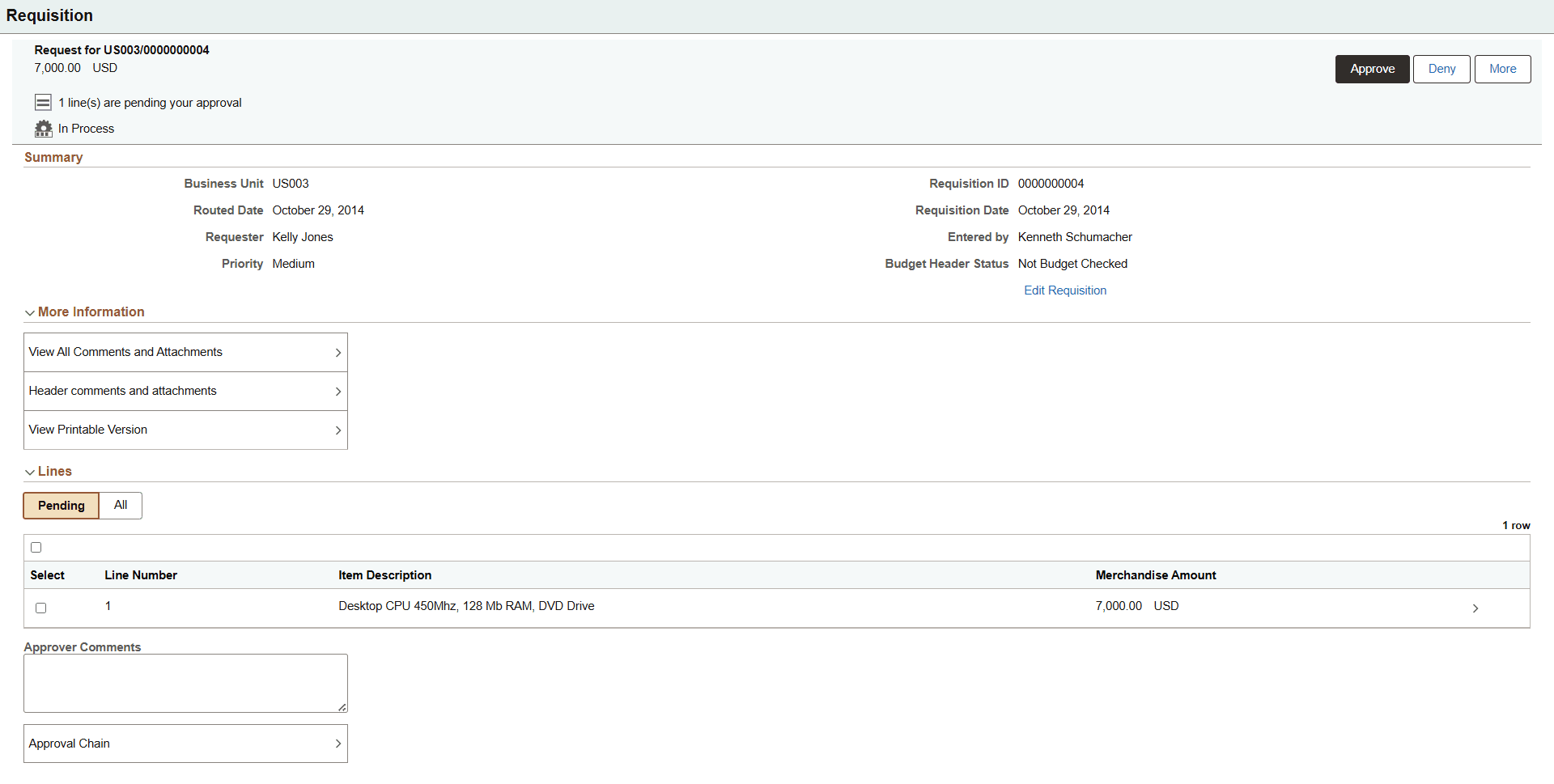The image size is (1554, 784).
Task: Open View Printable Version arrow icon
Action: (x=338, y=430)
